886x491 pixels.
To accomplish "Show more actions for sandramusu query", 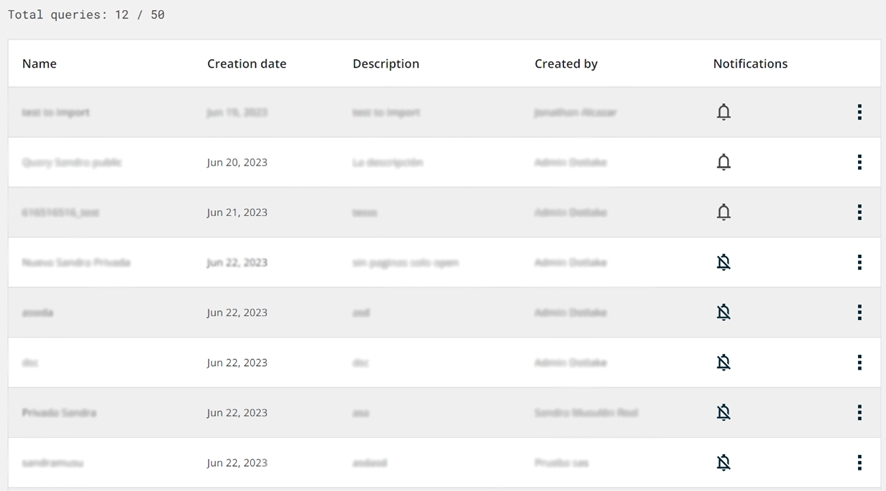I will (x=859, y=462).
